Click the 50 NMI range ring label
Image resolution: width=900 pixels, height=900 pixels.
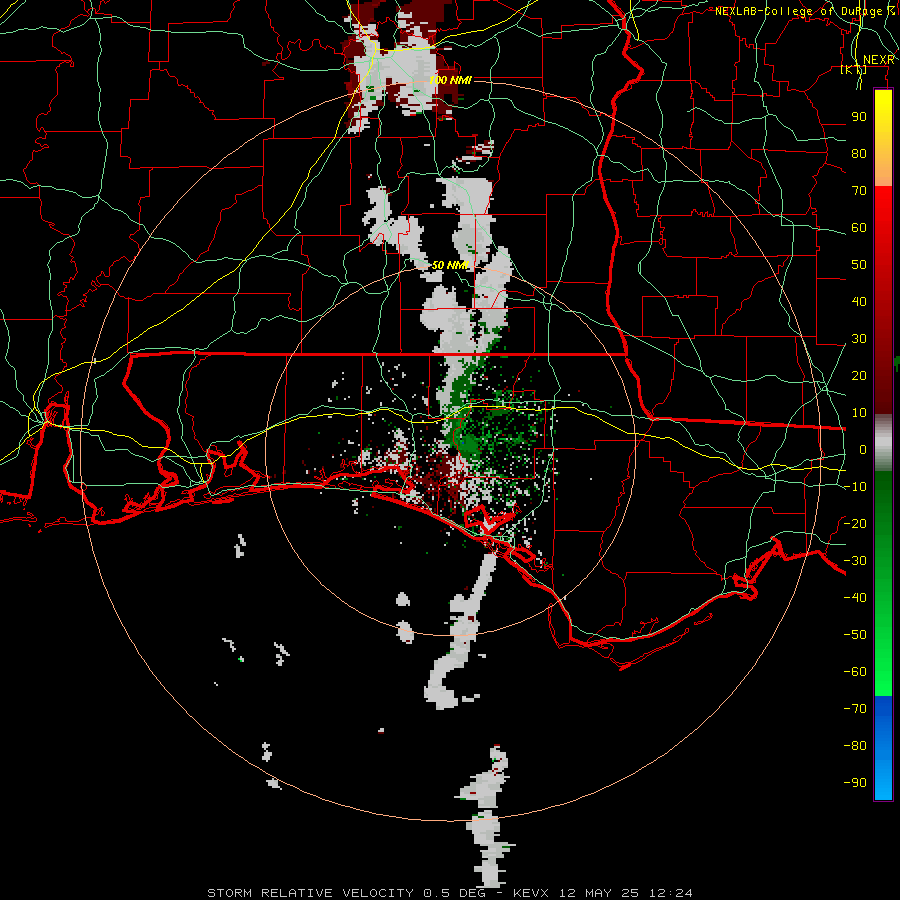pos(451,265)
